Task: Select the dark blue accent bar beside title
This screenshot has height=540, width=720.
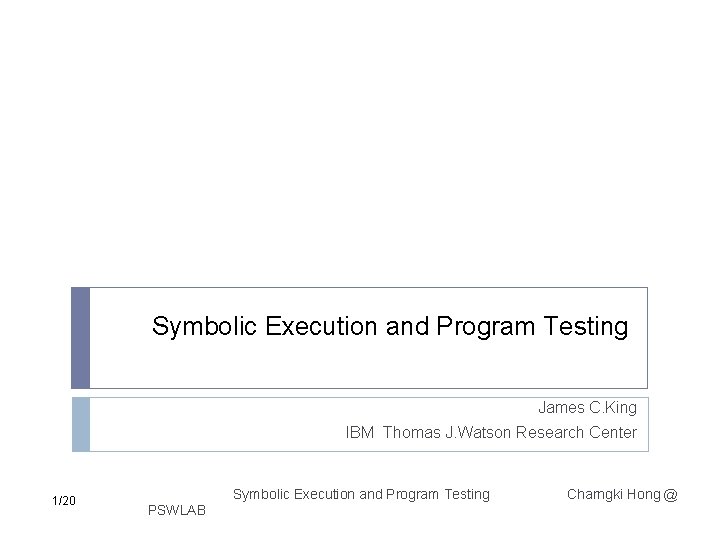Action: click(80, 338)
